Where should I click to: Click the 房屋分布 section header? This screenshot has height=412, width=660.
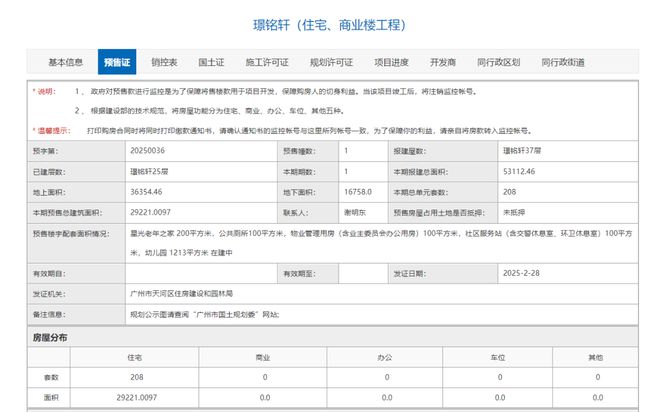50,338
